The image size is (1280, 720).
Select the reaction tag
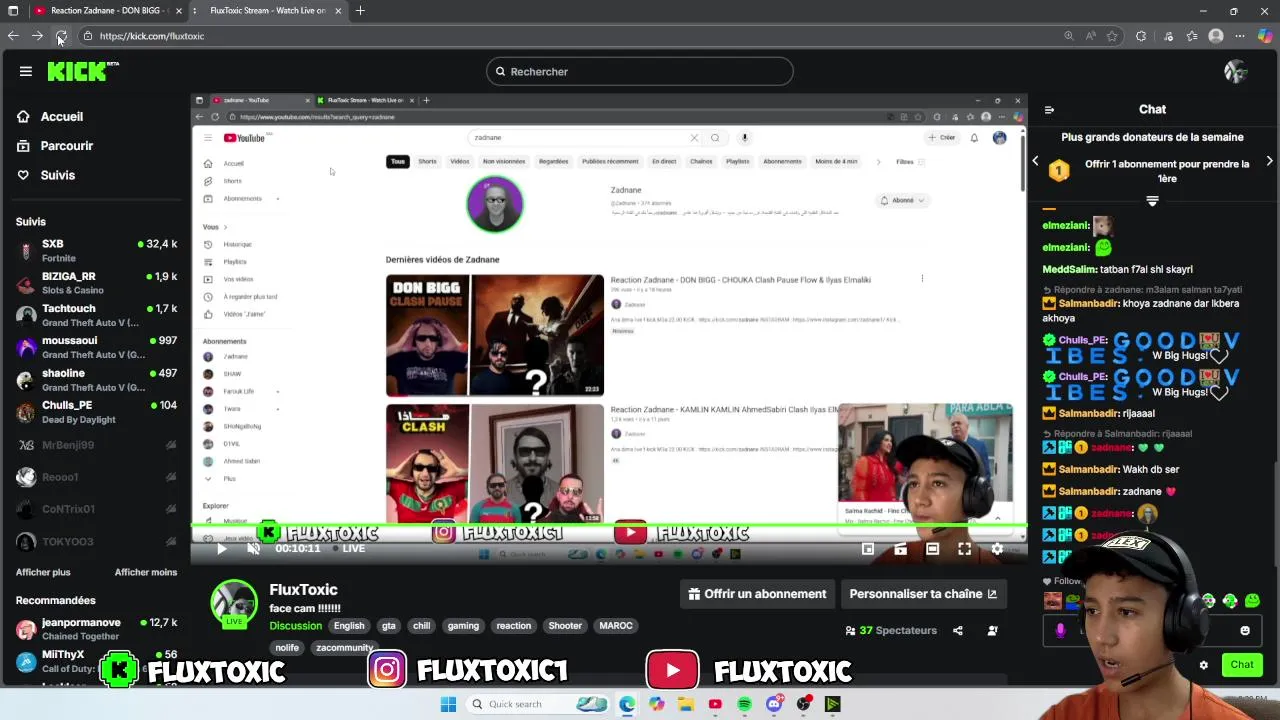pos(514,626)
